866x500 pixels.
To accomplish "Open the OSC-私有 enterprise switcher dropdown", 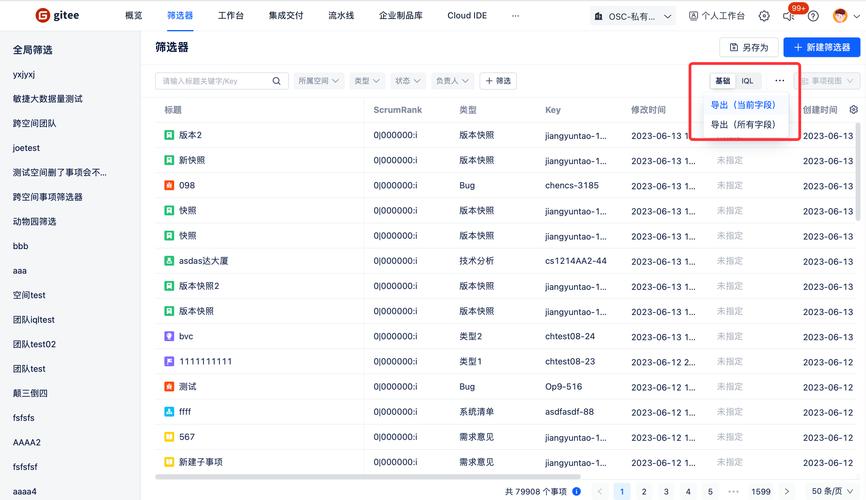I will tap(633, 17).
